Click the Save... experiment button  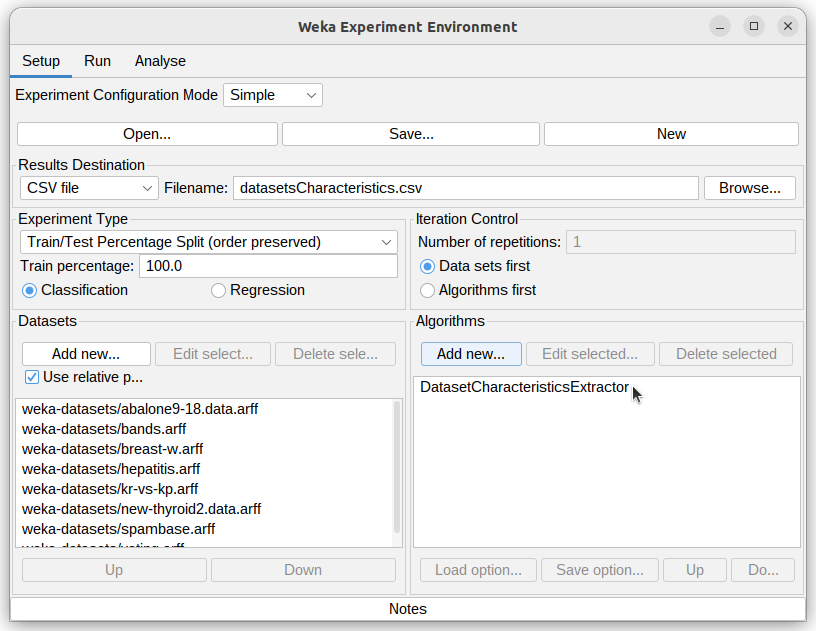pyautogui.click(x=410, y=133)
